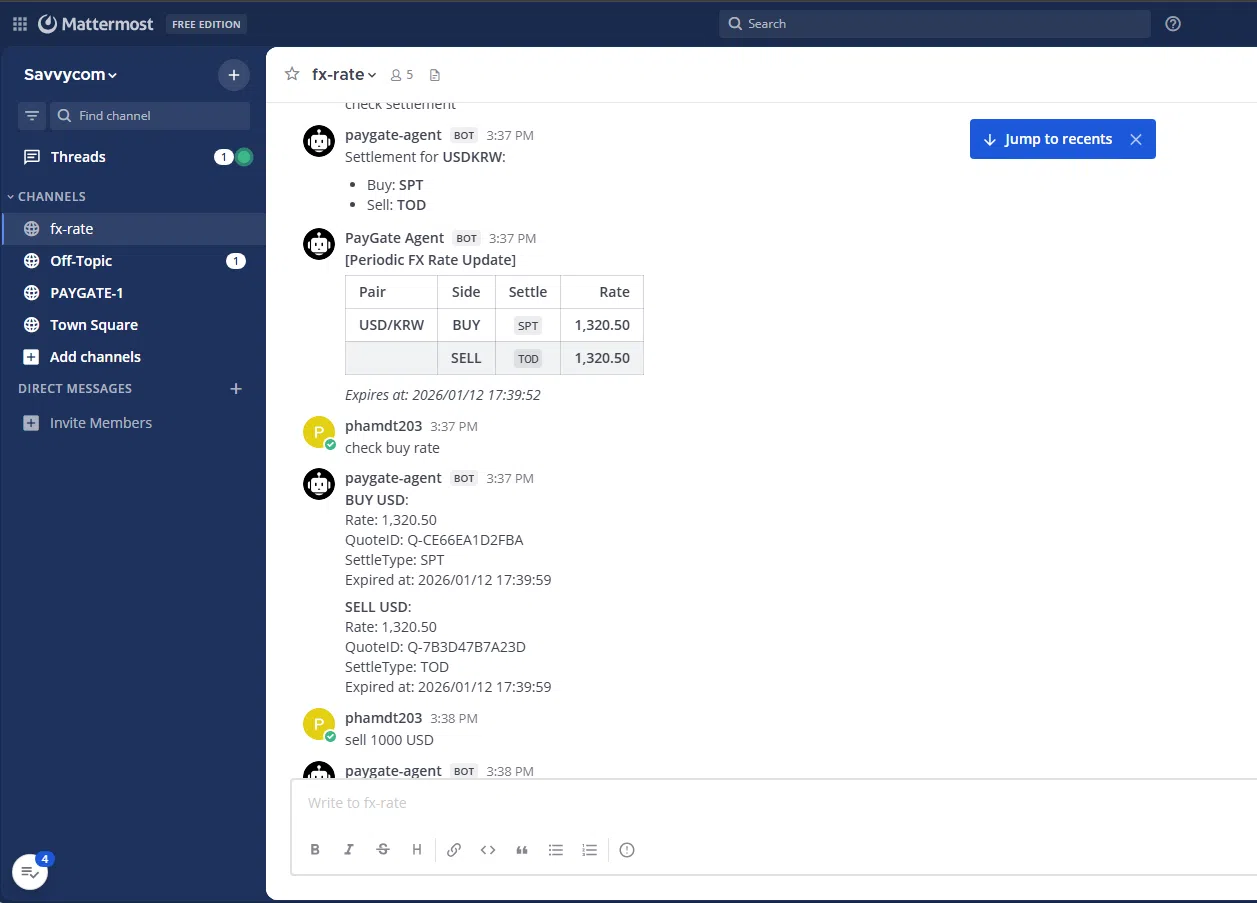Image resolution: width=1257 pixels, height=903 pixels.
Task: Open the DIRECT MESSAGES category header
Action: coord(75,389)
